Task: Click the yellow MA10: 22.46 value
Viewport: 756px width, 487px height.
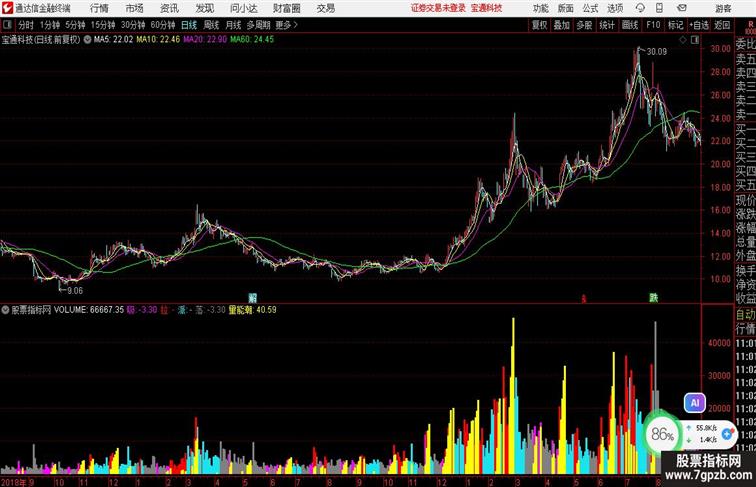Action: point(158,40)
